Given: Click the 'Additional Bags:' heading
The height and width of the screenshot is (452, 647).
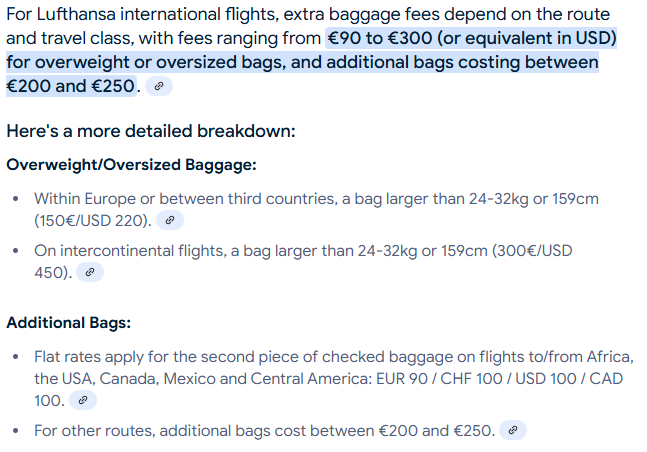Looking at the screenshot, I should click(68, 323).
